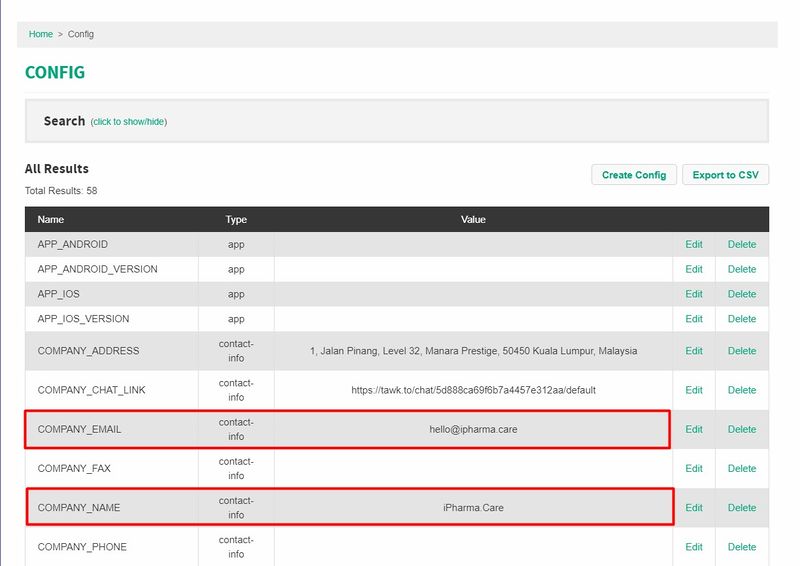The image size is (800, 566).
Task: Delete the COMPANY_EMAIL entry
Action: 742,429
